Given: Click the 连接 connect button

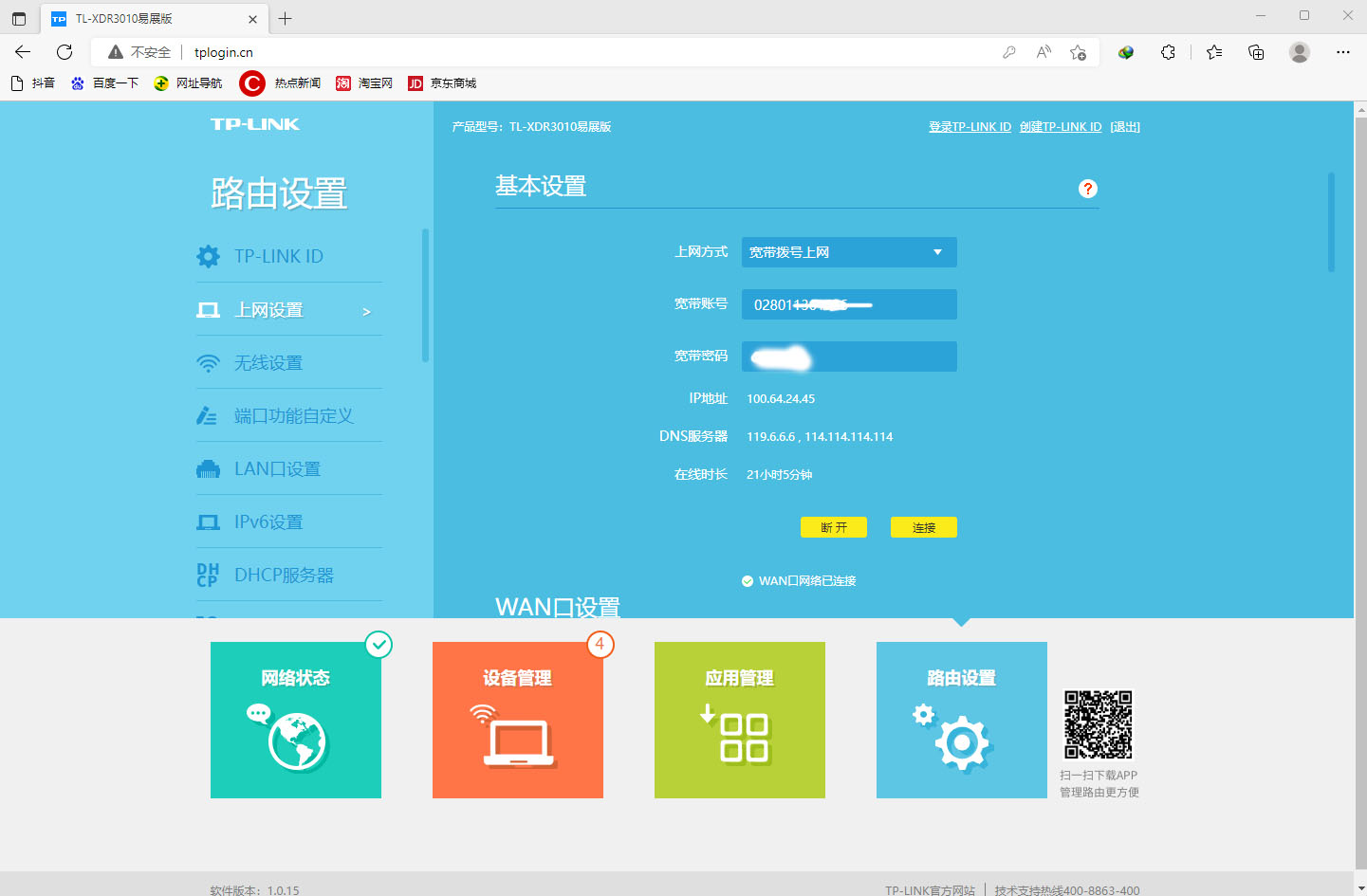Looking at the screenshot, I should pos(923,527).
